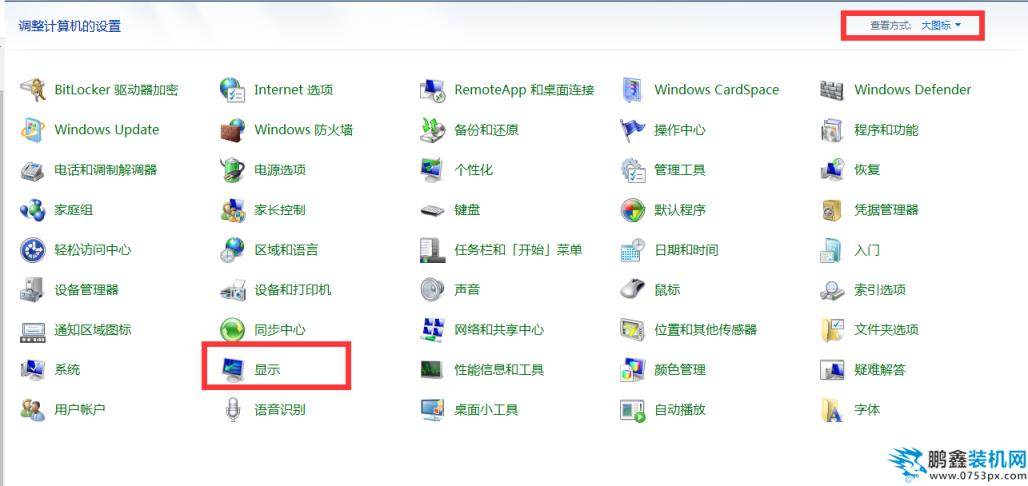1028x486 pixels.
Task: Click the Windows Update icon
Action: [32, 130]
